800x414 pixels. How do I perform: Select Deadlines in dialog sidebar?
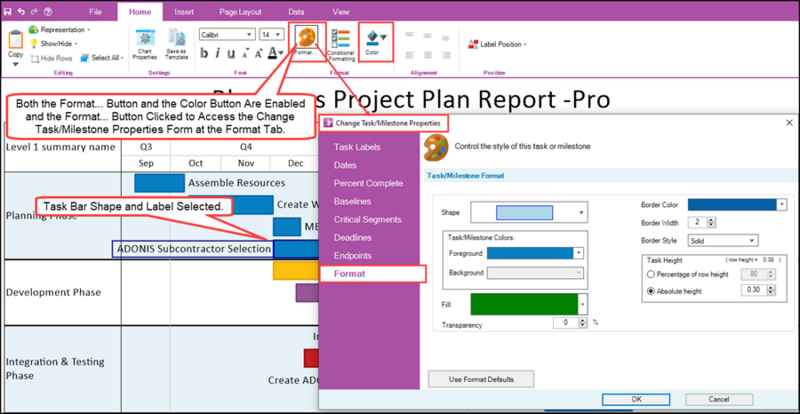[353, 237]
